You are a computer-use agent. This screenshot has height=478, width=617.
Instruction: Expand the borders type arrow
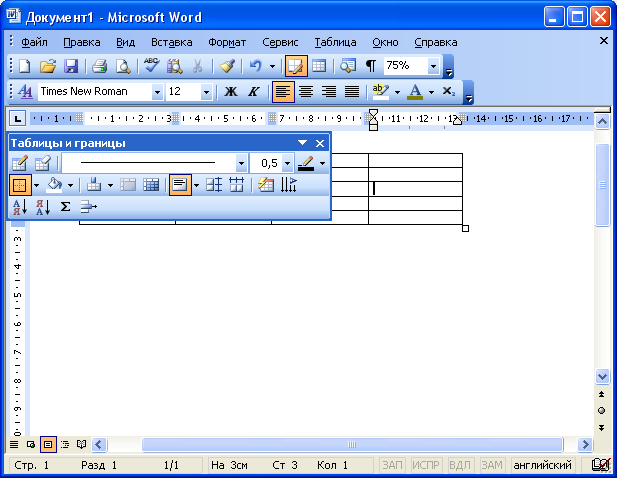pos(36,185)
